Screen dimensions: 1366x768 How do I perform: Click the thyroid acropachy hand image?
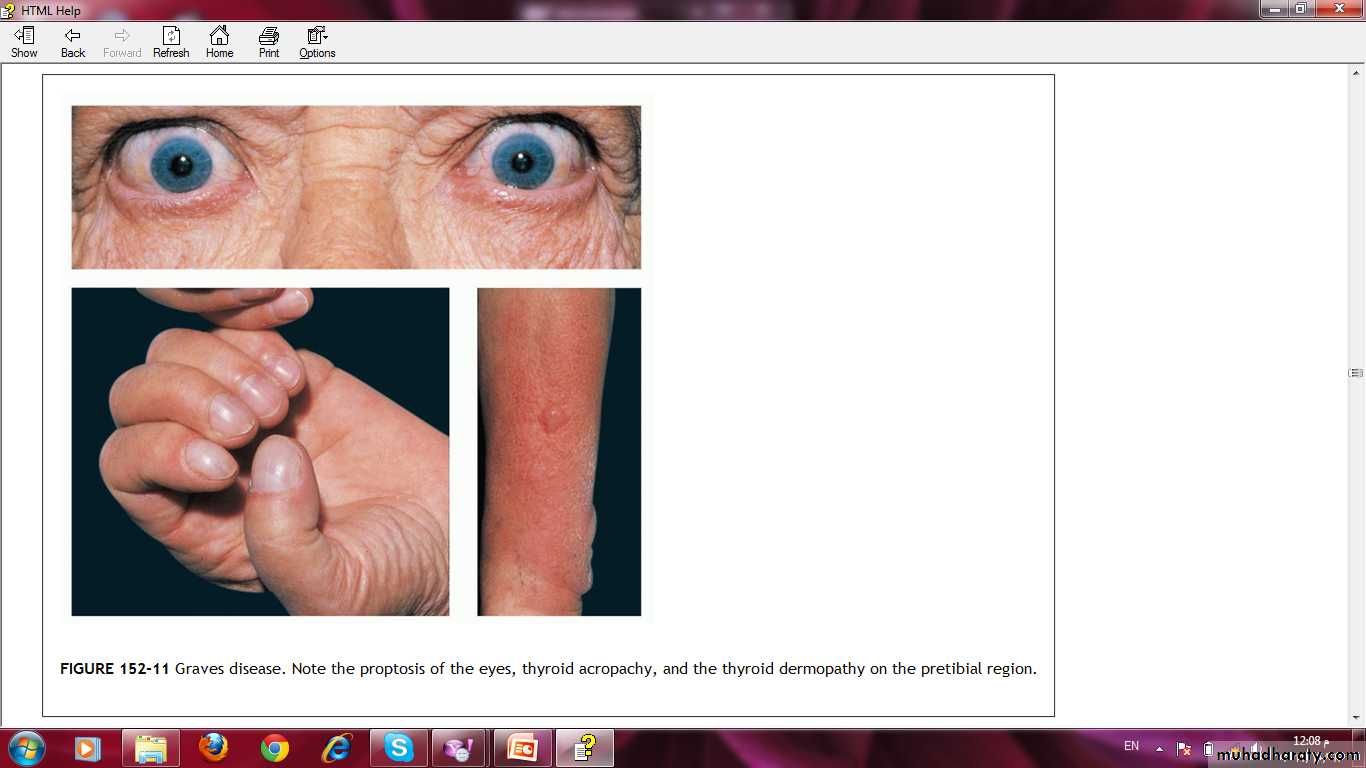260,452
